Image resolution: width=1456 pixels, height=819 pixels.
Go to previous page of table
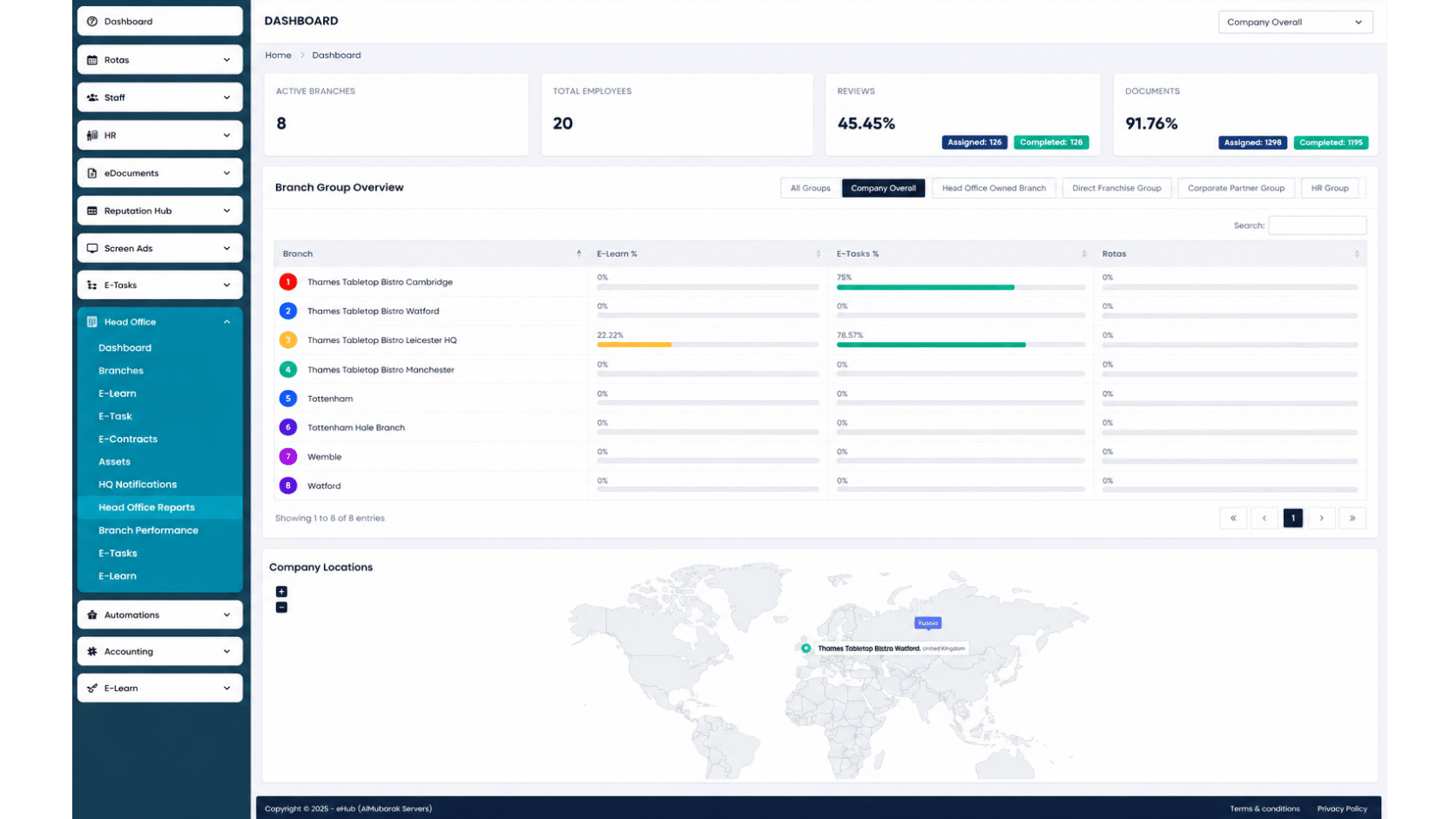tap(1264, 518)
